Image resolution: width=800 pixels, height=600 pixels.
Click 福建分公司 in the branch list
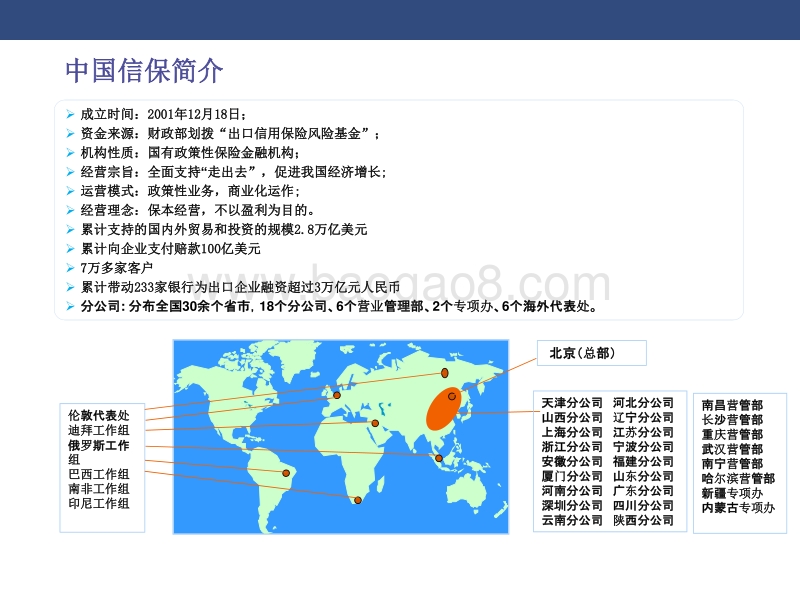click(x=643, y=462)
